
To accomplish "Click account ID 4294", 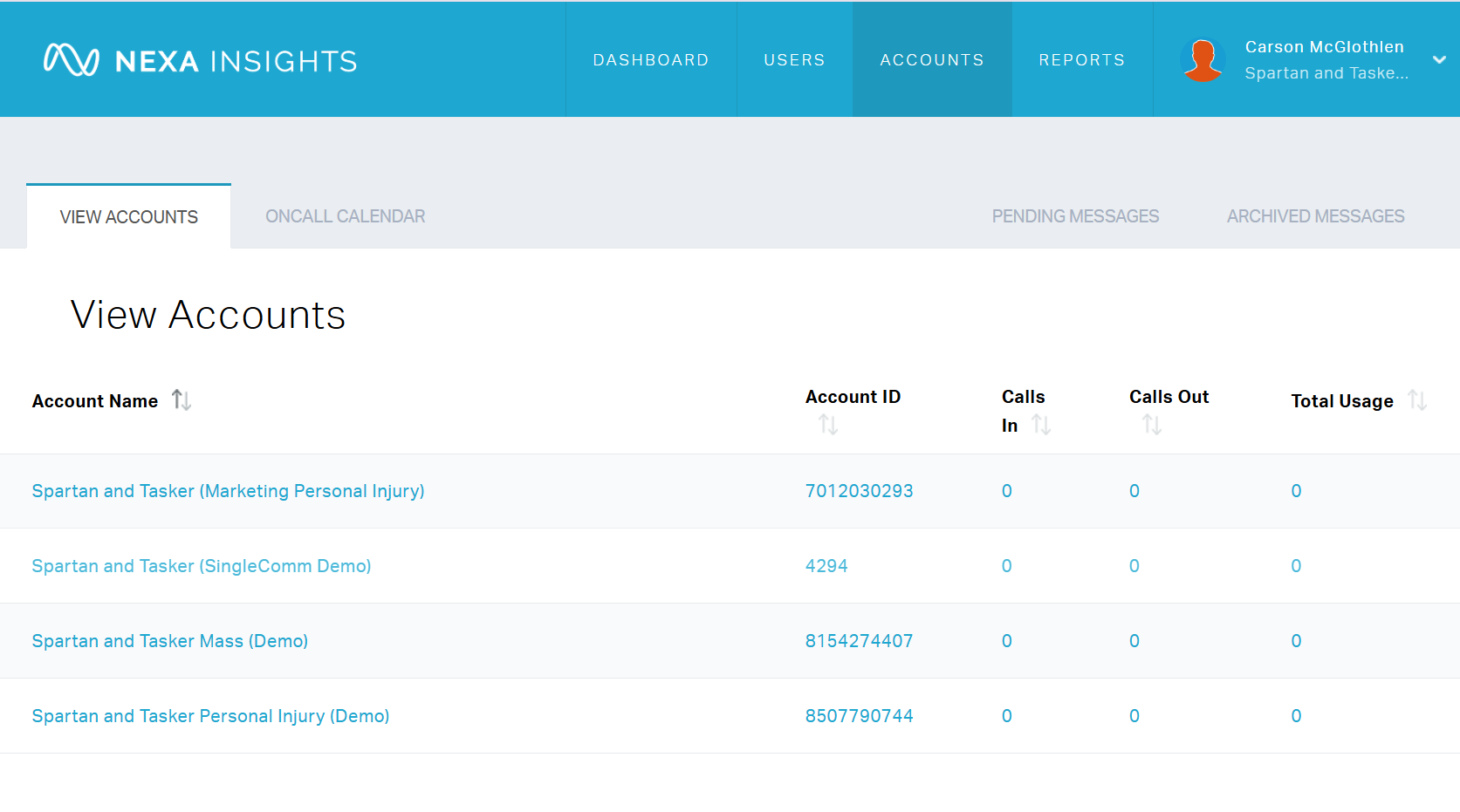I will point(826,566).
